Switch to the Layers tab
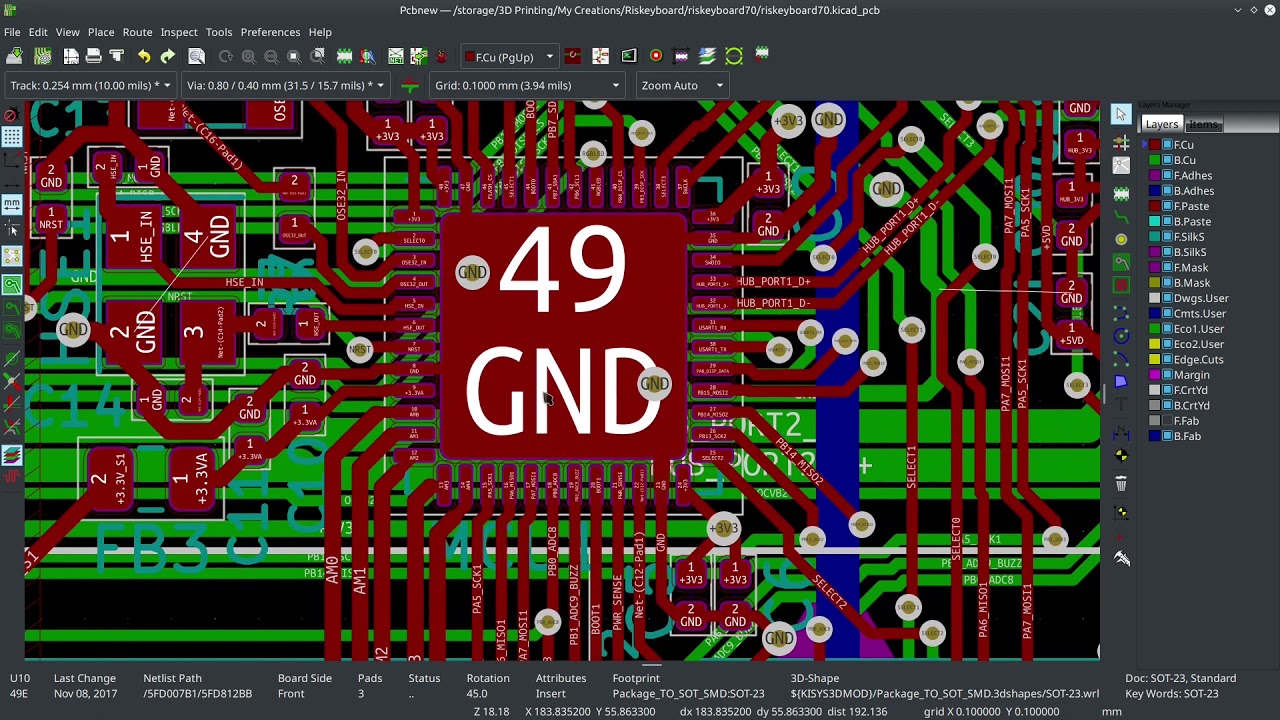Screen dimensions: 1280x720 click(1161, 124)
